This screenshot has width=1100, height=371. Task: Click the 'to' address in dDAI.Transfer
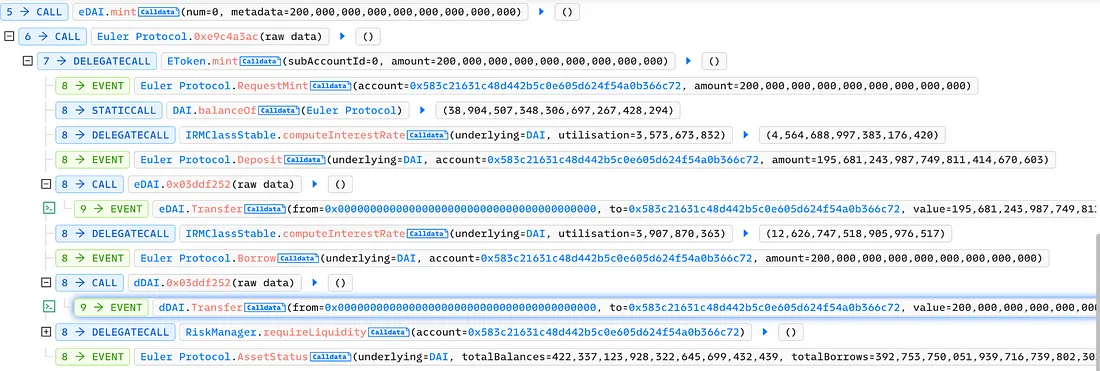[x=764, y=307]
